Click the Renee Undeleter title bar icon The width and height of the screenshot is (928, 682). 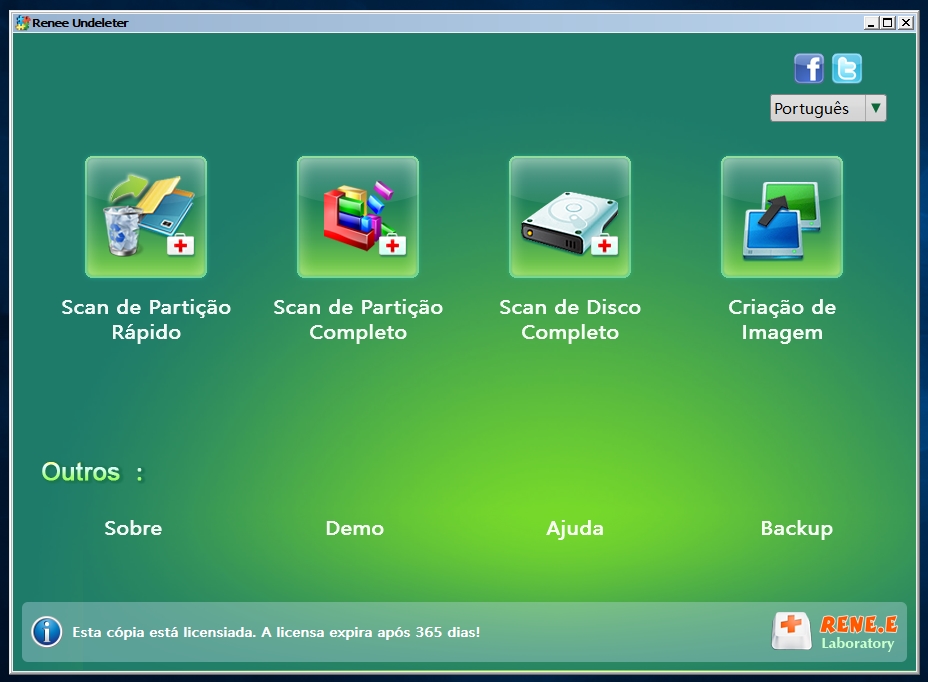coord(22,22)
